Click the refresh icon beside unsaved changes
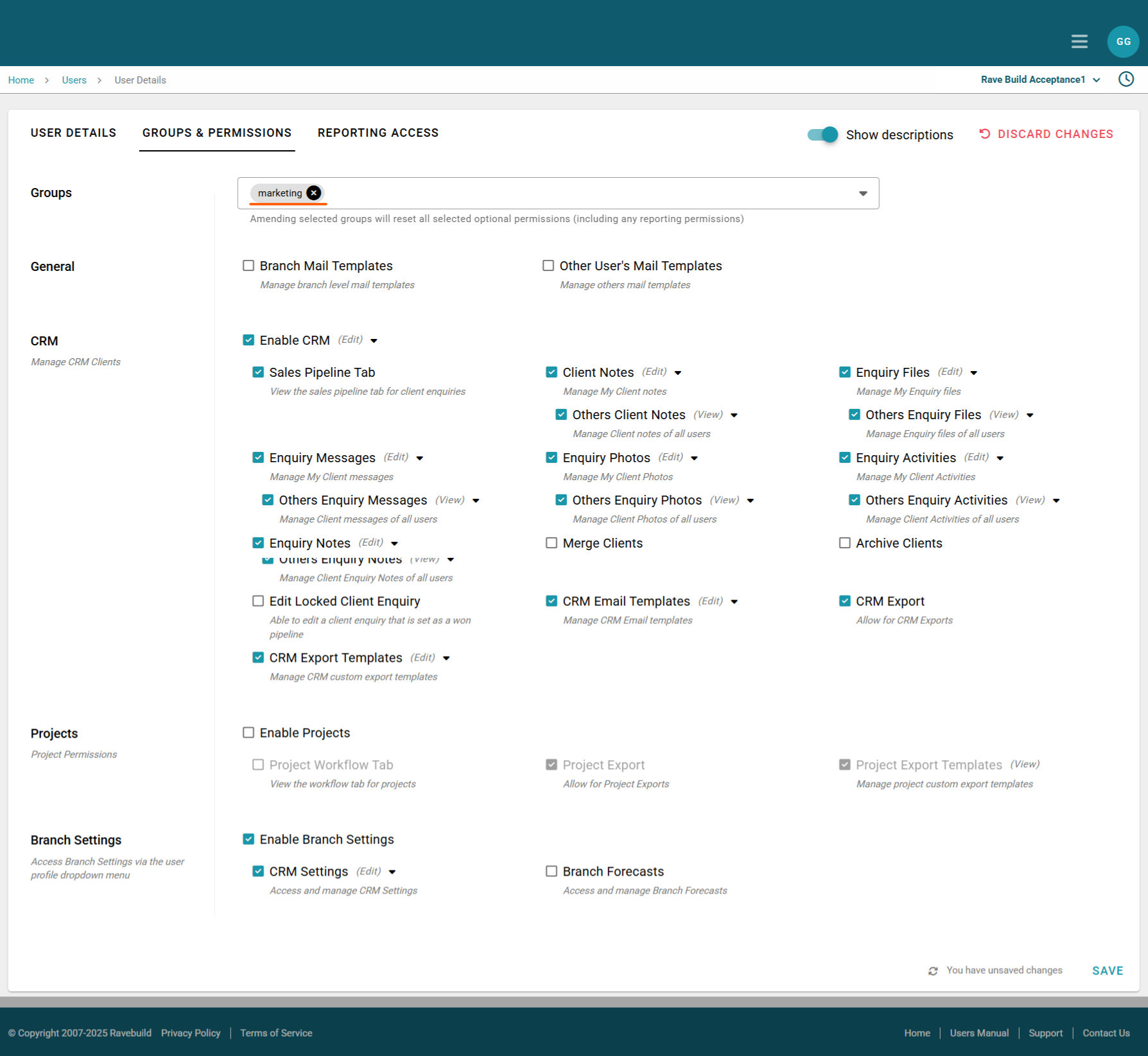This screenshot has height=1056, width=1148. tap(933, 971)
